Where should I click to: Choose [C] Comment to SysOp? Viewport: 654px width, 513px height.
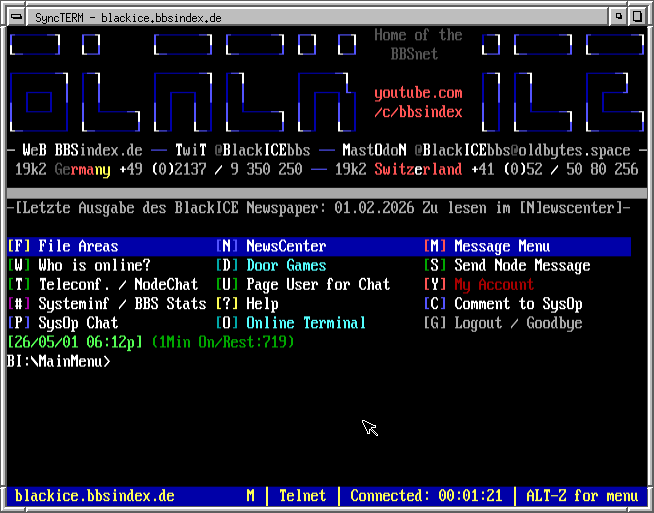[x=503, y=304]
